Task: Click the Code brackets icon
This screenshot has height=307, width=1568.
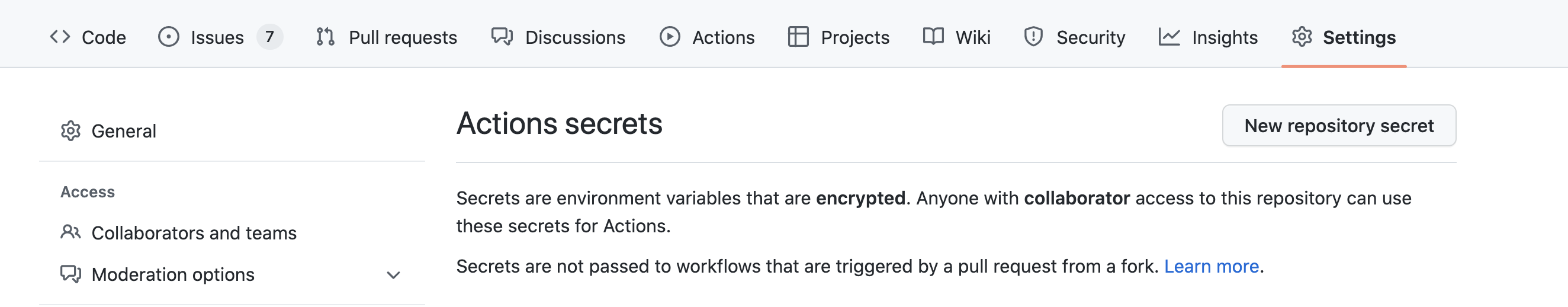Action: point(60,37)
